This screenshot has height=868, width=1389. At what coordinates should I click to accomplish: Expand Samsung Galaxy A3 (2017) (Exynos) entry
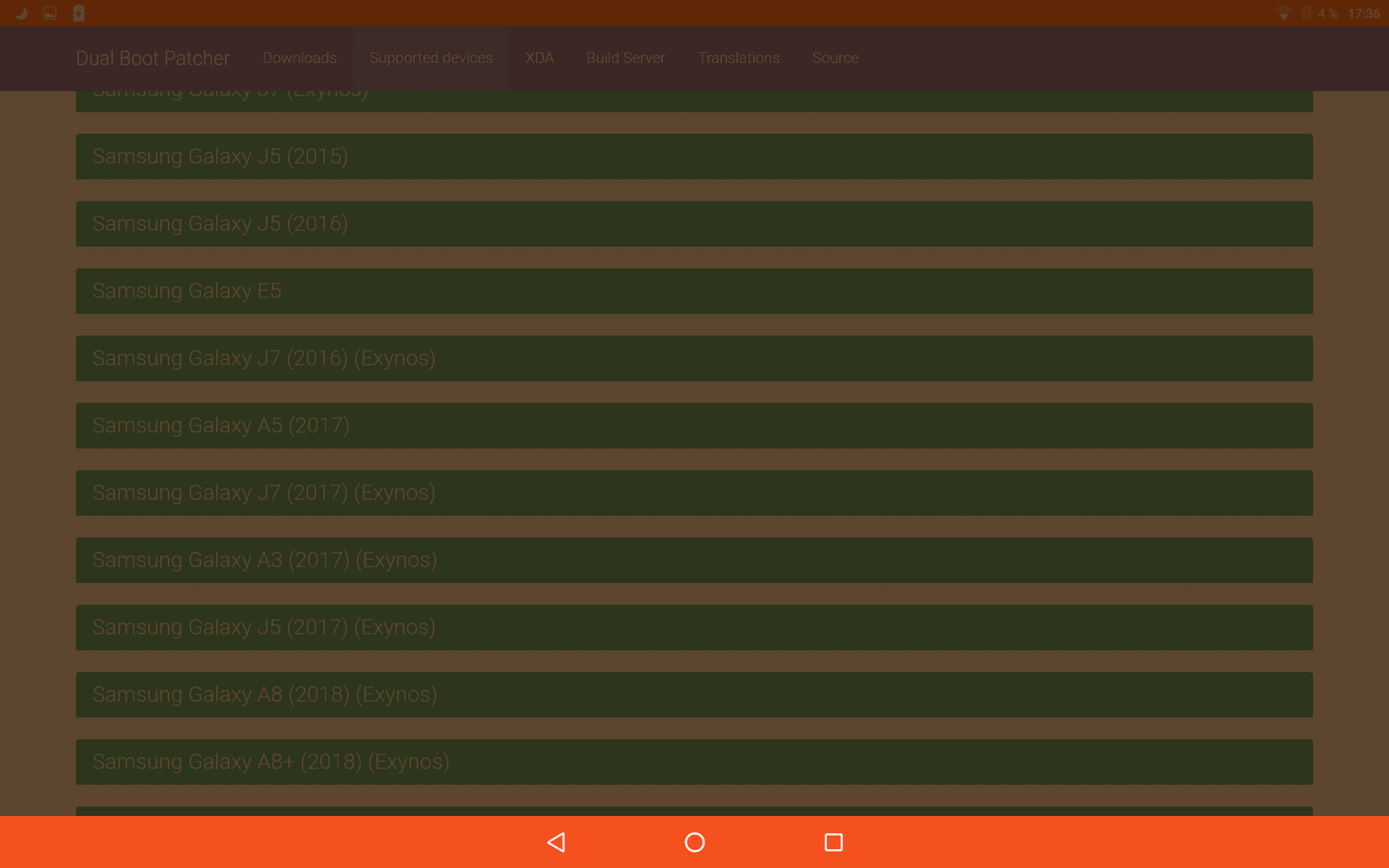pyautogui.click(x=694, y=560)
